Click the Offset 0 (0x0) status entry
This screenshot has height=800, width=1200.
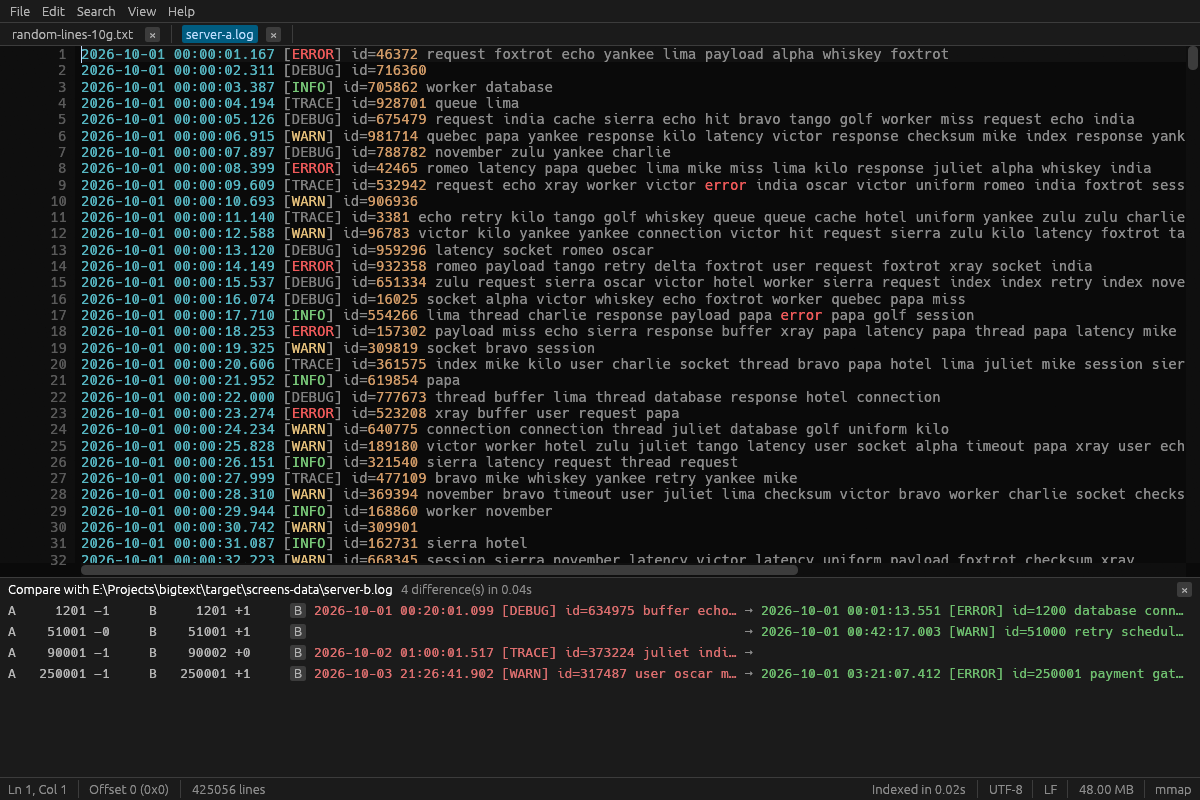129,789
